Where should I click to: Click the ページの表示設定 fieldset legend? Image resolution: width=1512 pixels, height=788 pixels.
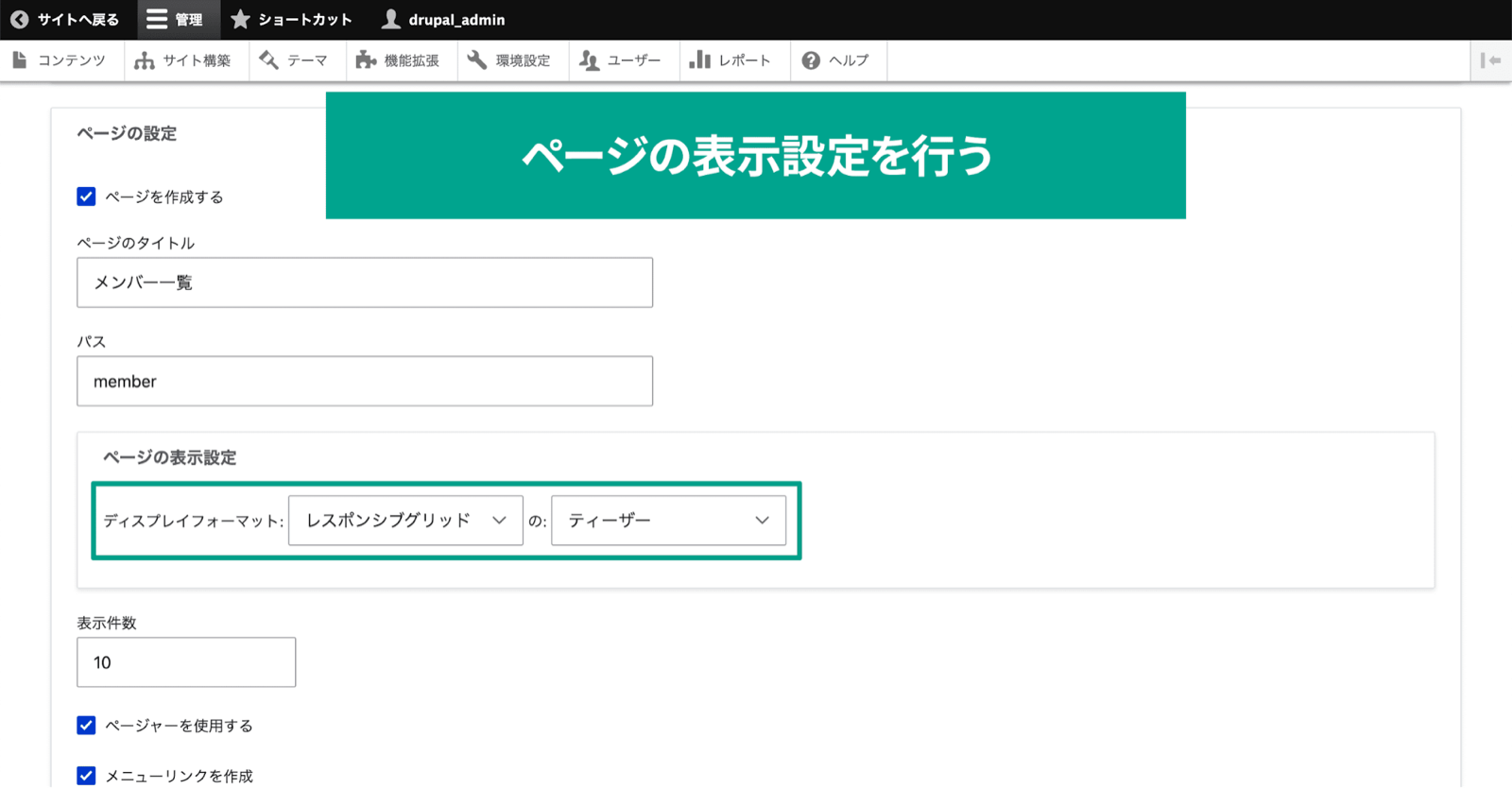pos(170,457)
